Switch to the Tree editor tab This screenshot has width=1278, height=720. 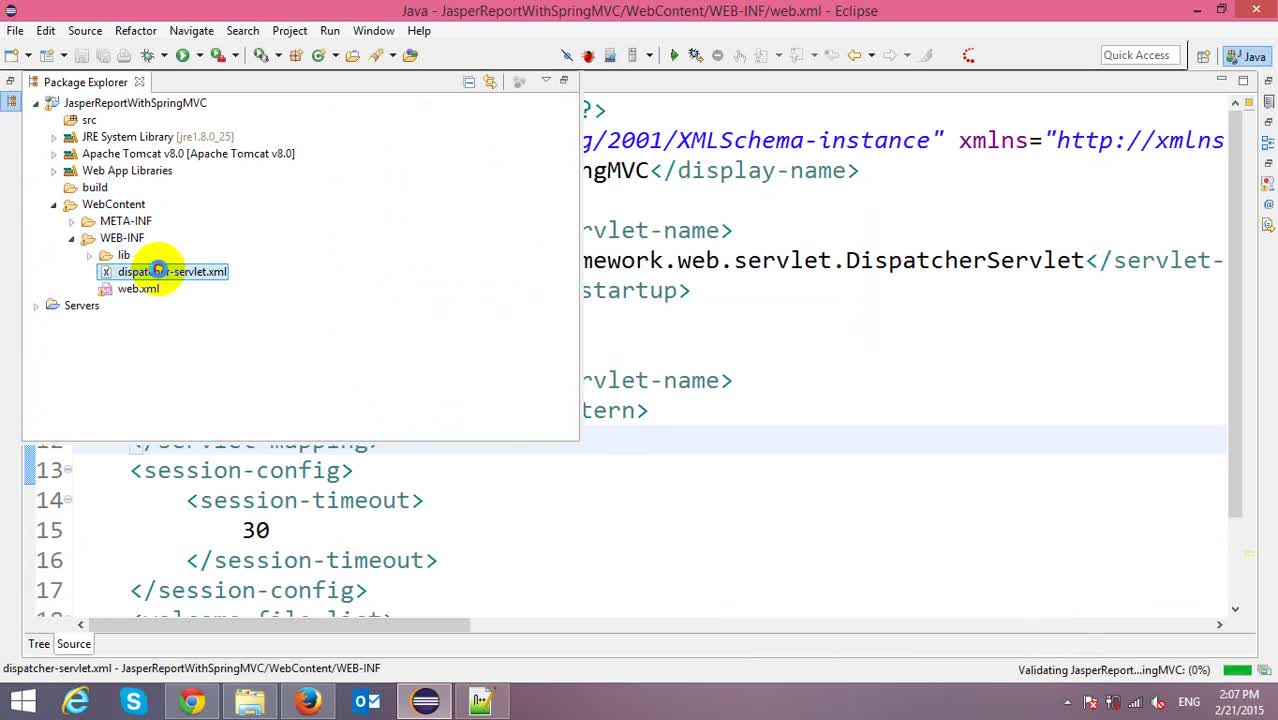pos(39,644)
